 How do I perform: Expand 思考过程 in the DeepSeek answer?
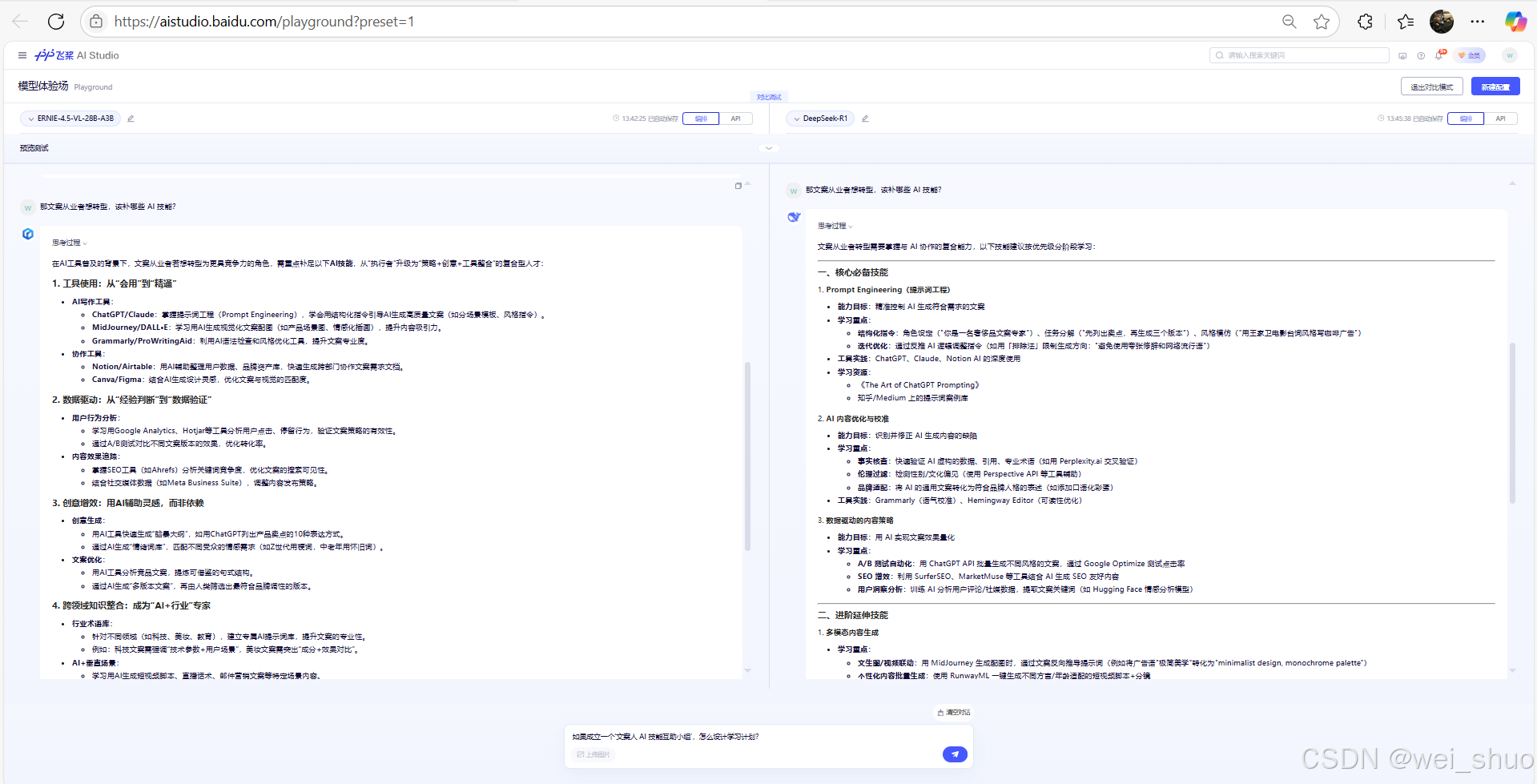835,226
